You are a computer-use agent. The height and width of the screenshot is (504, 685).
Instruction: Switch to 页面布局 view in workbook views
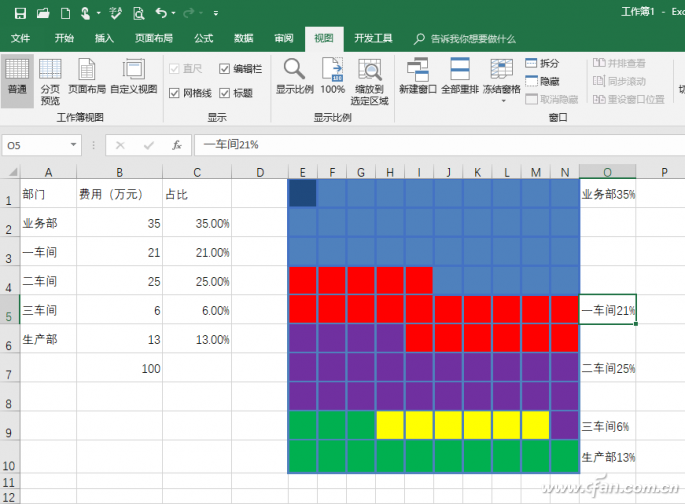coord(87,77)
